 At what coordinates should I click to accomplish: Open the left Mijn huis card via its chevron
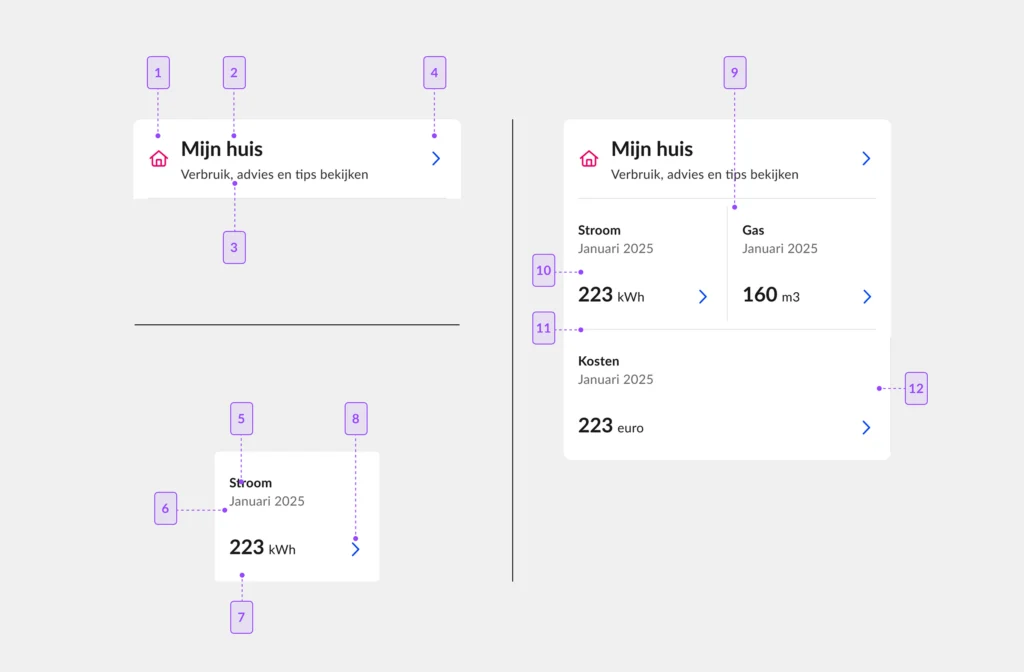coord(436,159)
